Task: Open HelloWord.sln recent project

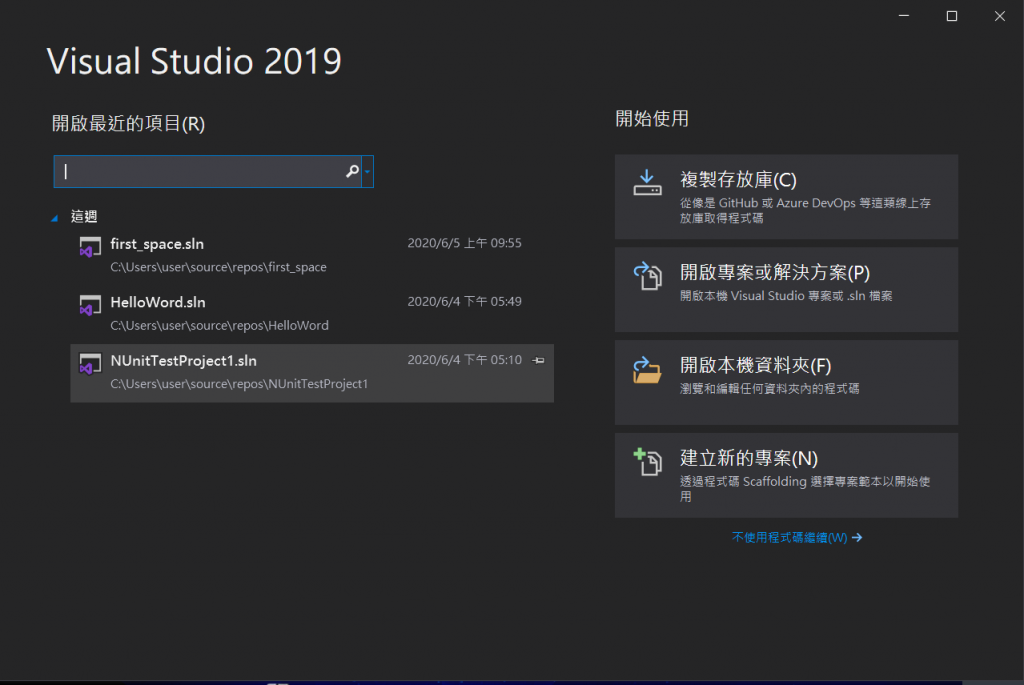Action: tap(312, 314)
